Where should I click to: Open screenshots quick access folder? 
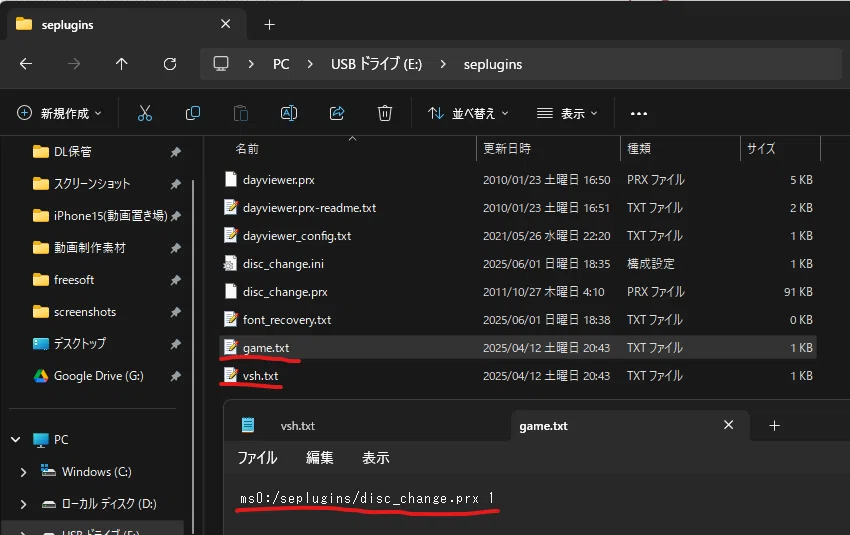[x=85, y=312]
